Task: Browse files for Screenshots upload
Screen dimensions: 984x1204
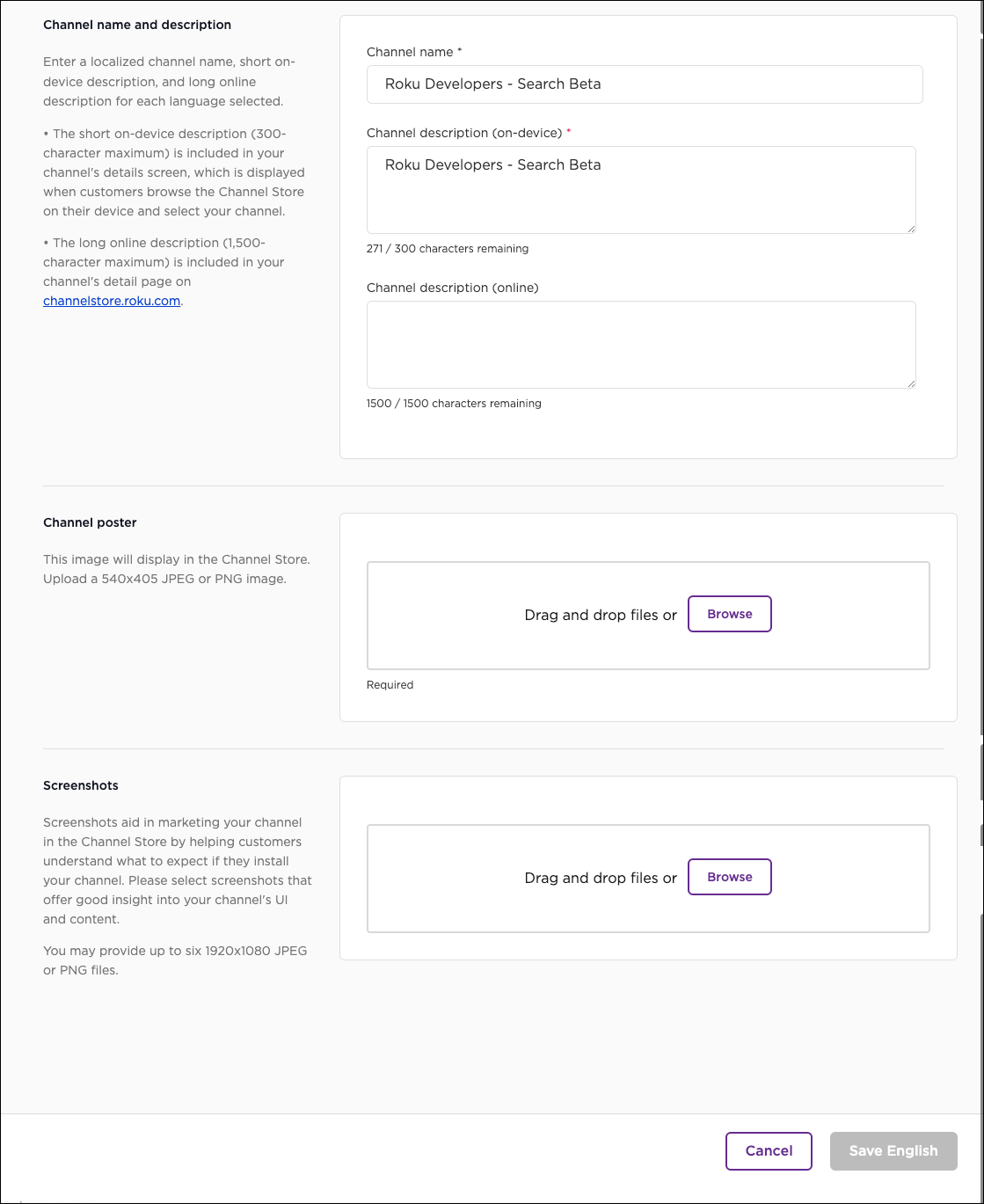Action: click(729, 877)
